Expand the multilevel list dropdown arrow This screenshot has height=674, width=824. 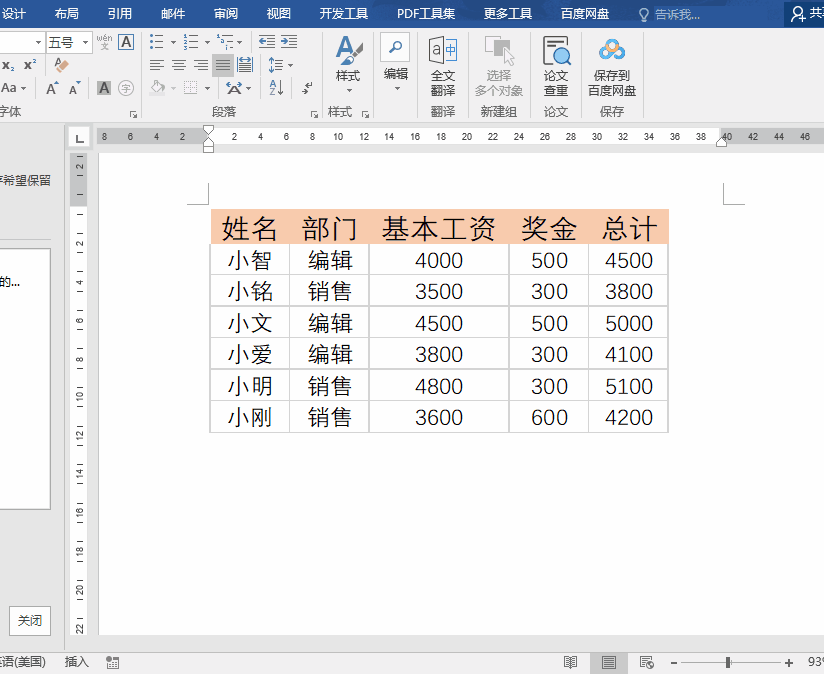pos(240,42)
